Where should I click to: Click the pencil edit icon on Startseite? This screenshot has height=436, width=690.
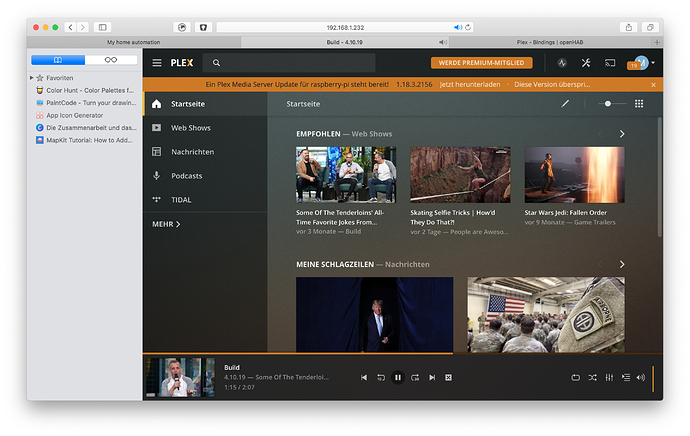(565, 104)
